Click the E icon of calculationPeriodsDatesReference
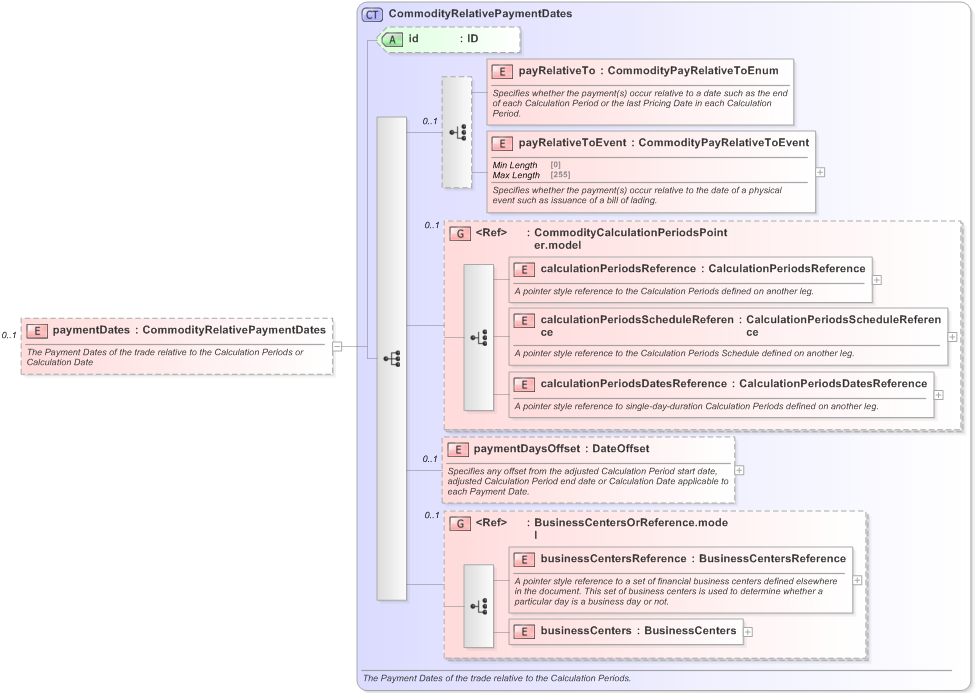Image resolution: width=975 pixels, height=693 pixels. 524,384
